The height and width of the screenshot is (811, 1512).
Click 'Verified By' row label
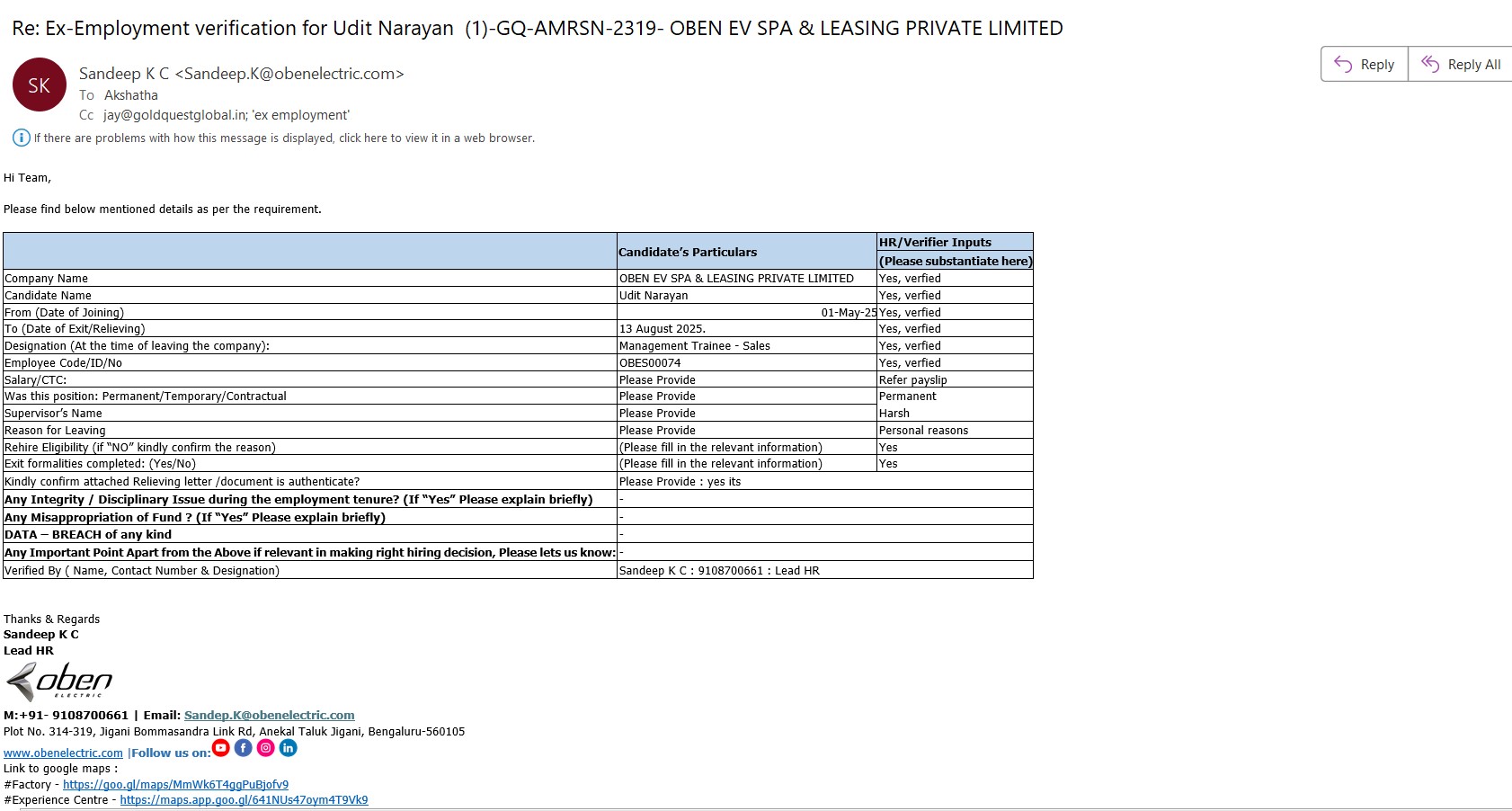pos(142,571)
